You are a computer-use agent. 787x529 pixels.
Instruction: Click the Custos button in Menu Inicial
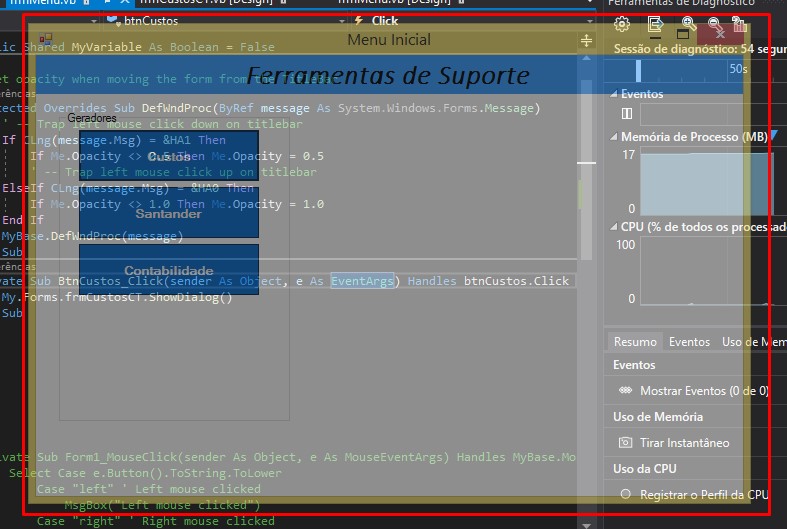pyautogui.click(x=169, y=156)
